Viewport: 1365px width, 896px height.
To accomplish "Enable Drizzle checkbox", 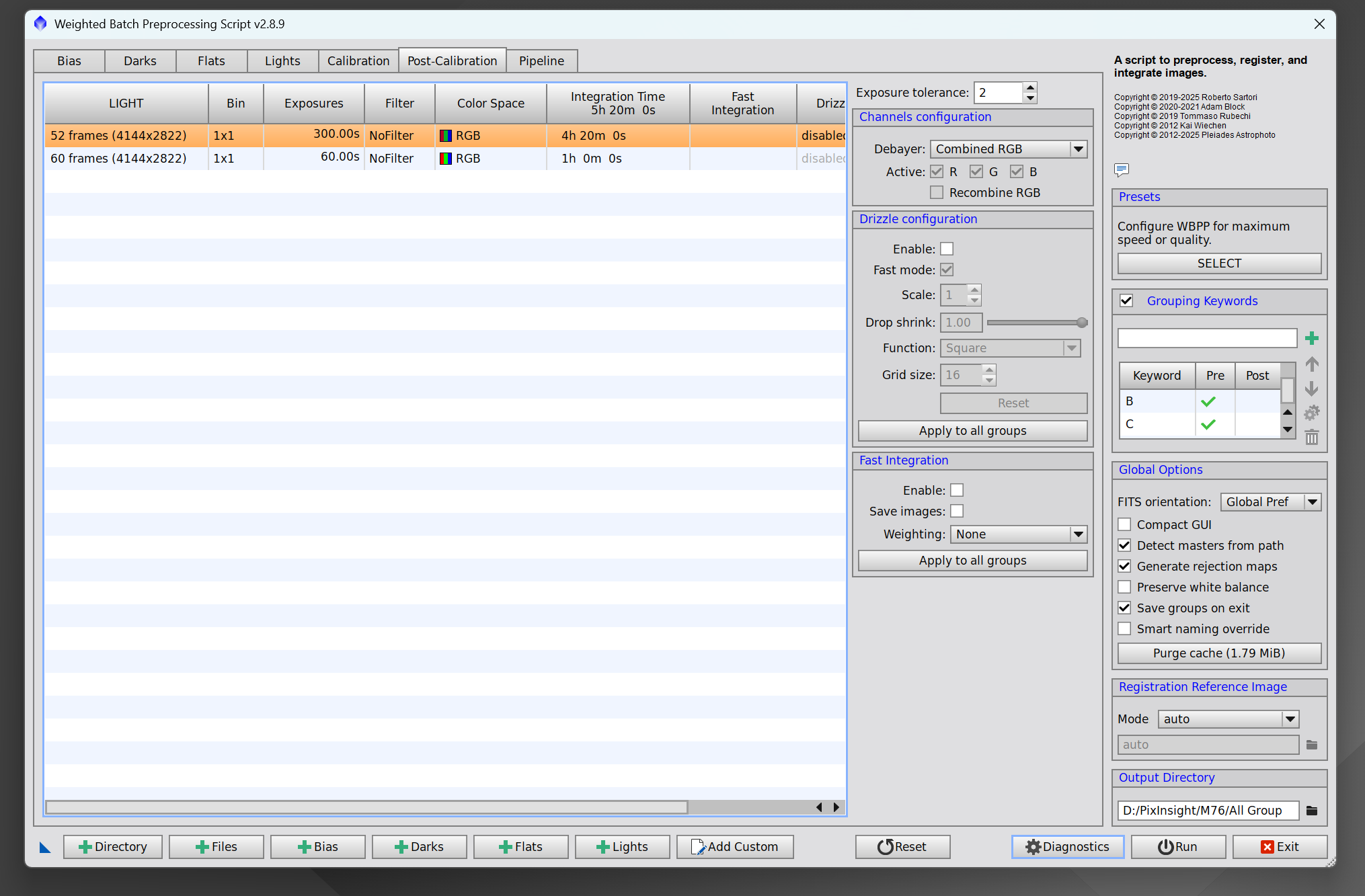I will tap(947, 249).
